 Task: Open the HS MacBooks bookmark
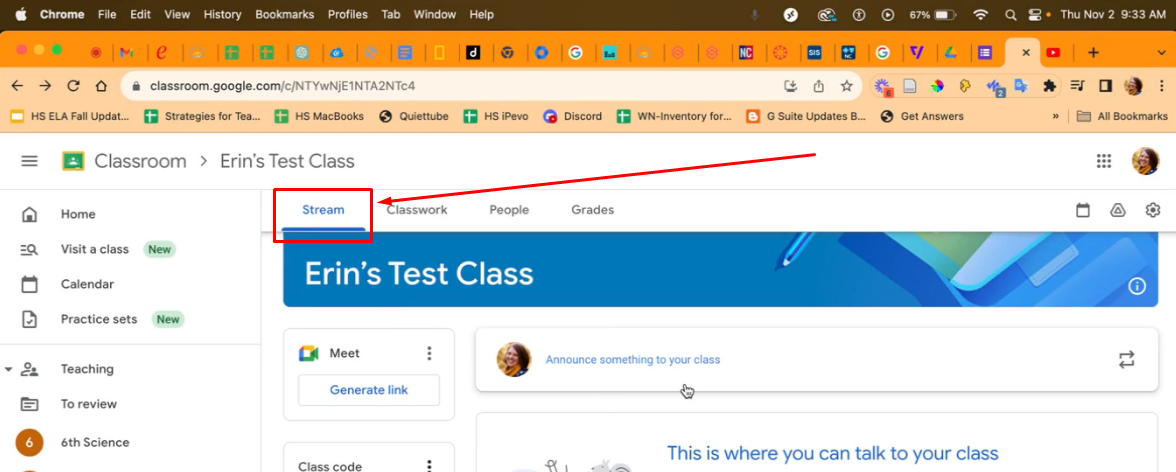(320, 116)
